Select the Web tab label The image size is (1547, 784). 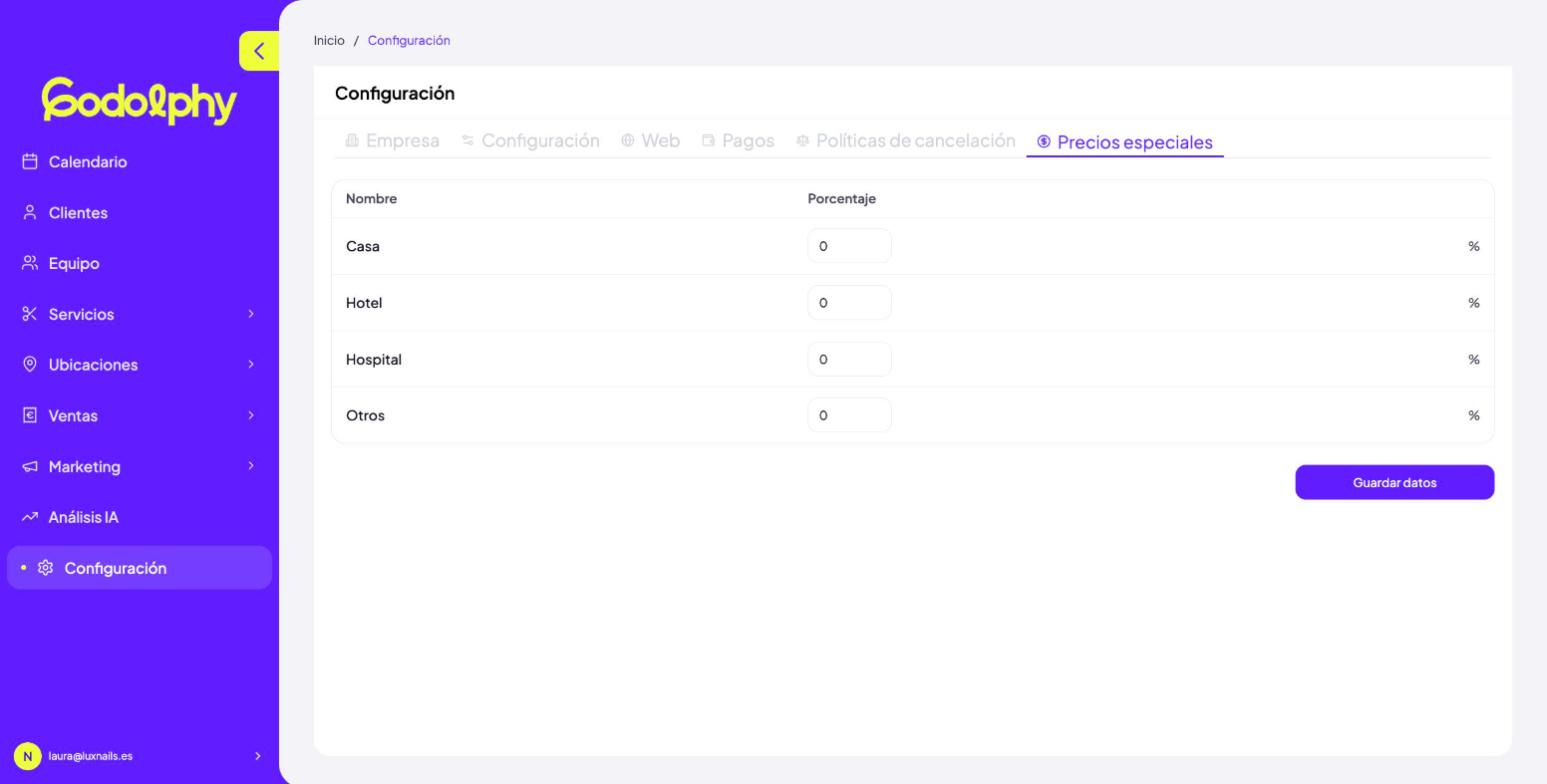(x=661, y=141)
